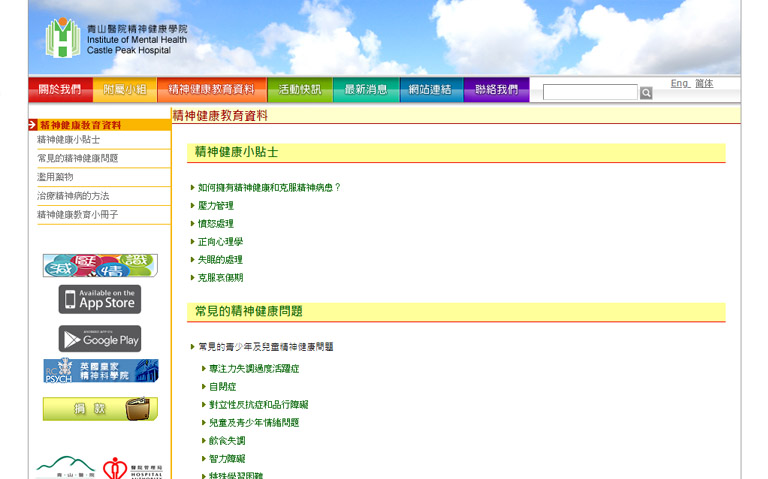This screenshot has height=479, width=768.
Task: Click the Castle Peak Hospital mountain logo
Action: click(66, 467)
